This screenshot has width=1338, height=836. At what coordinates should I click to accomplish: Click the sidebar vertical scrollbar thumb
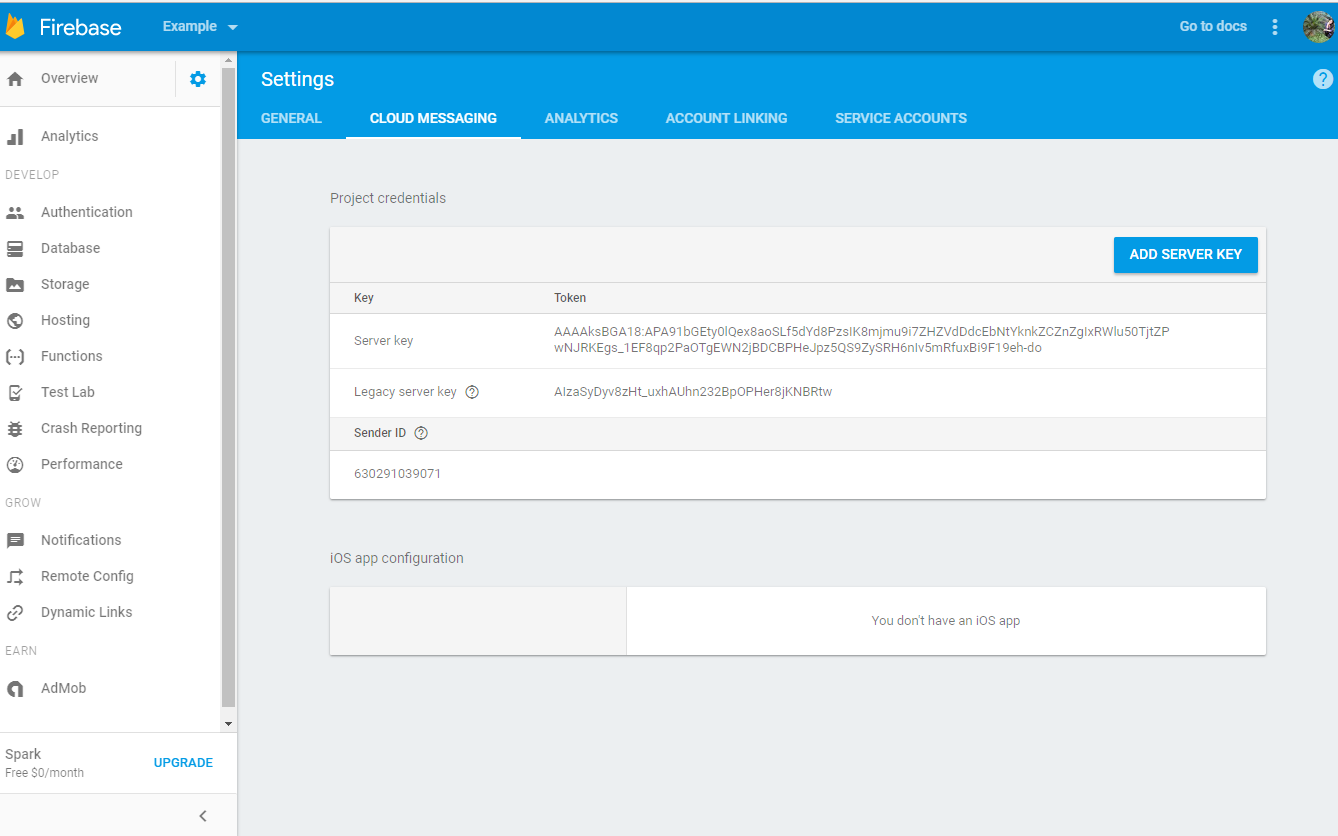click(229, 388)
